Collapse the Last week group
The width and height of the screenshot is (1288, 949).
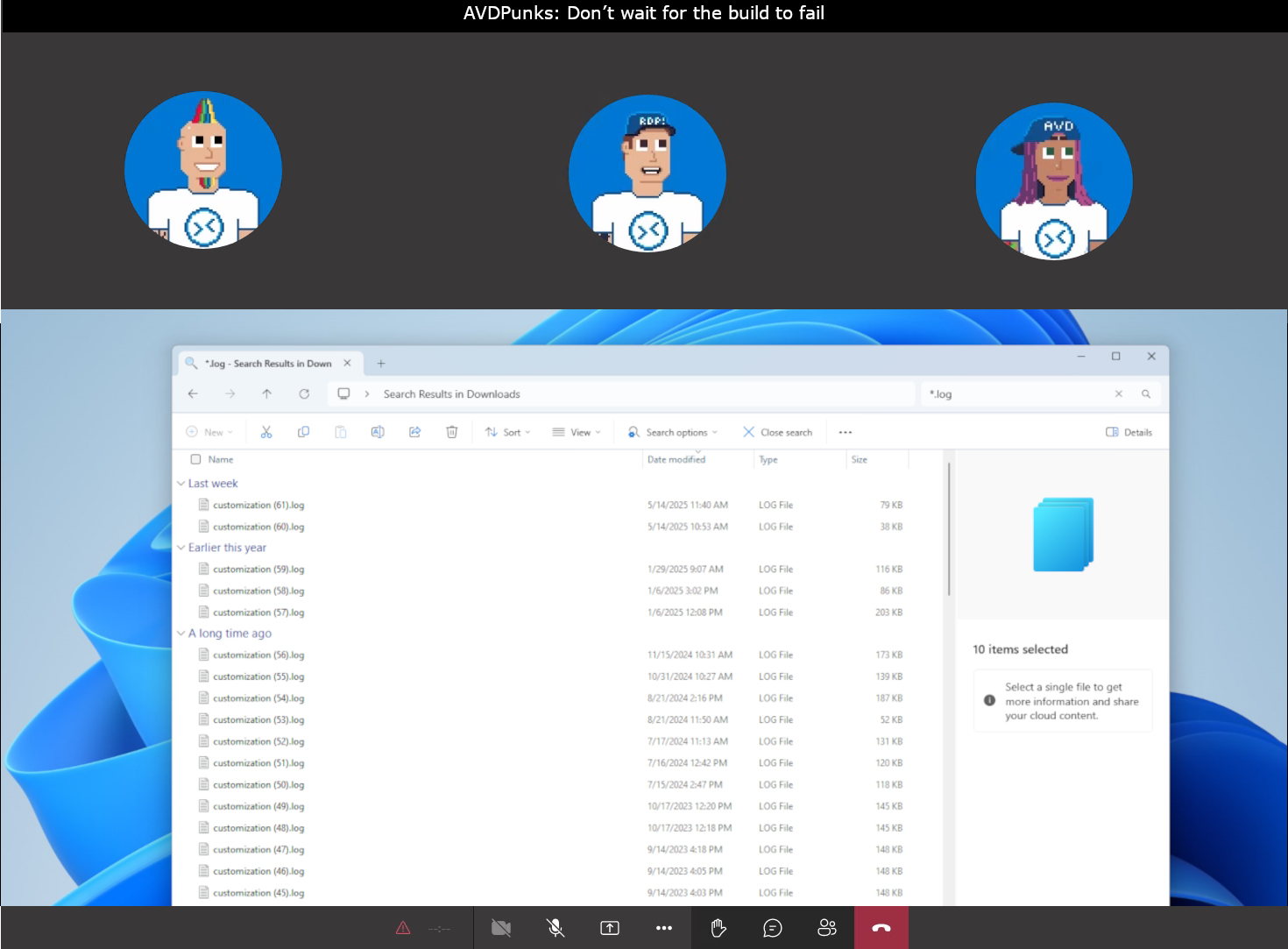180,483
